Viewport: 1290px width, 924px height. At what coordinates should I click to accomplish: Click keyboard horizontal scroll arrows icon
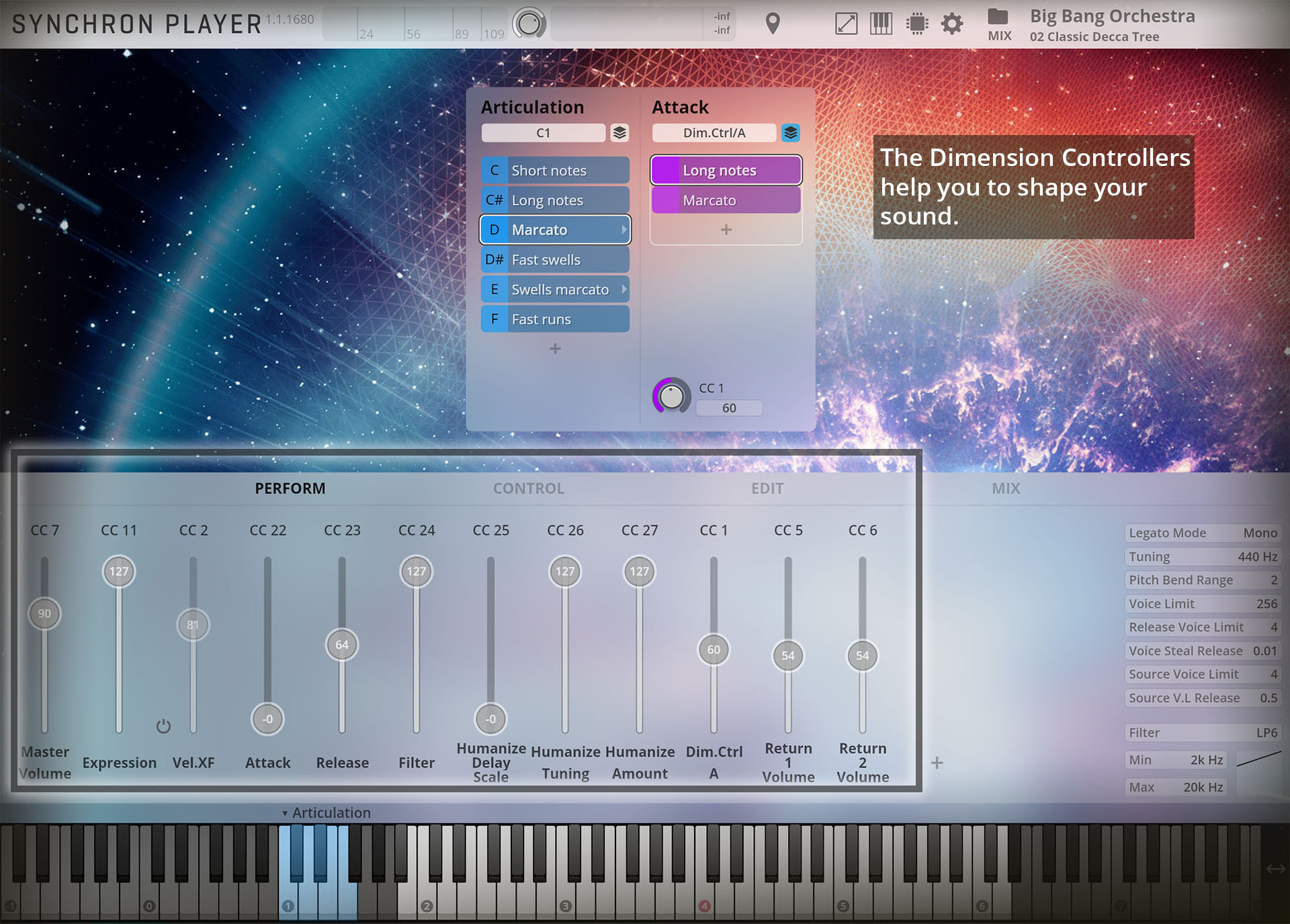pyautogui.click(x=1275, y=869)
